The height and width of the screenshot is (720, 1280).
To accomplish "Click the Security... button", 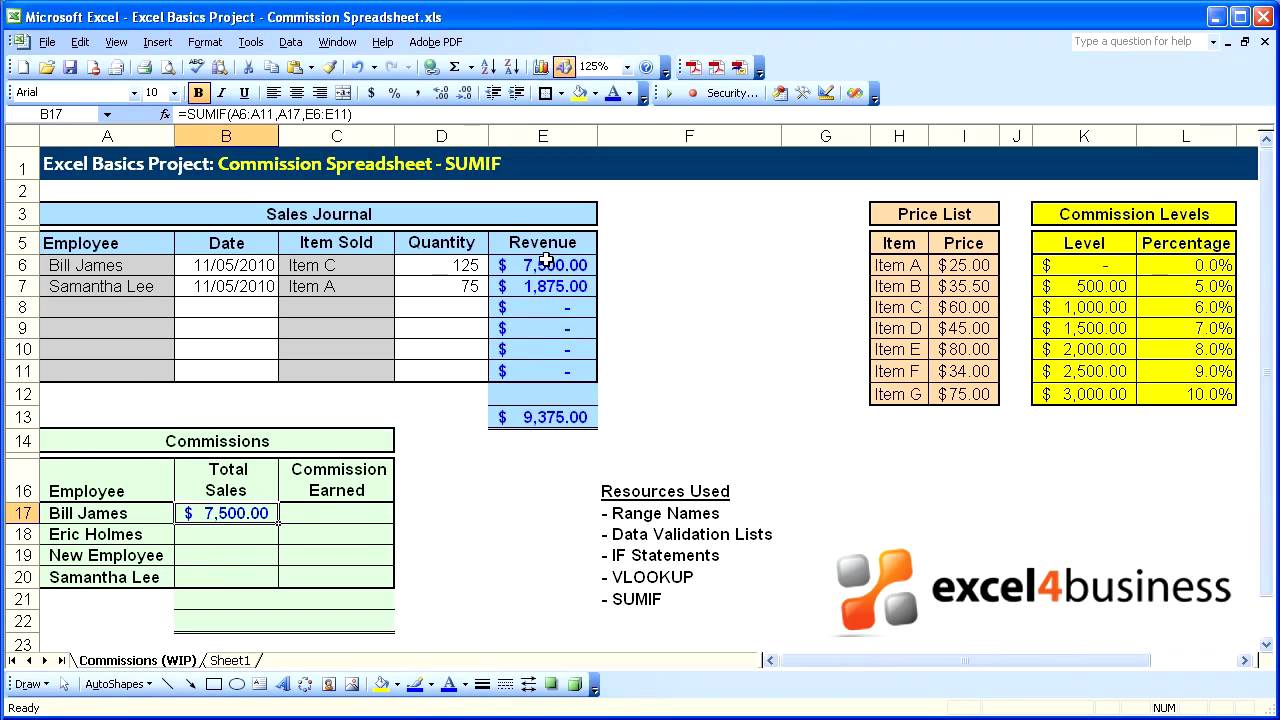I will pyautogui.click(x=732, y=93).
